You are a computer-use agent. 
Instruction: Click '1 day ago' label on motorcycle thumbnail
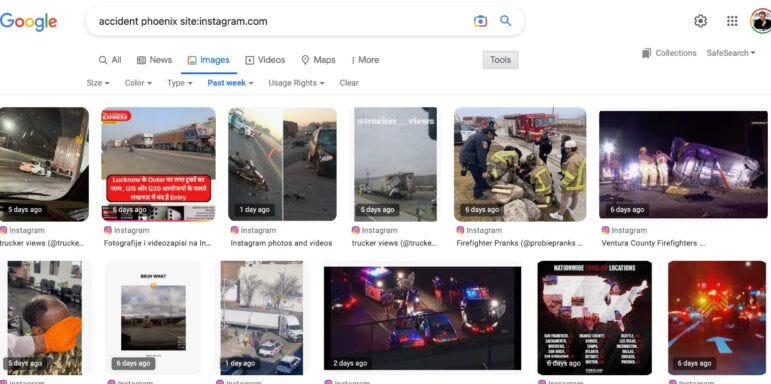pos(255,210)
